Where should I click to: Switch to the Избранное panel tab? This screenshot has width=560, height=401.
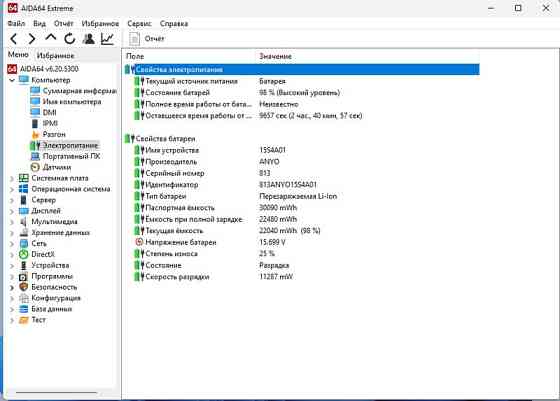56,55
